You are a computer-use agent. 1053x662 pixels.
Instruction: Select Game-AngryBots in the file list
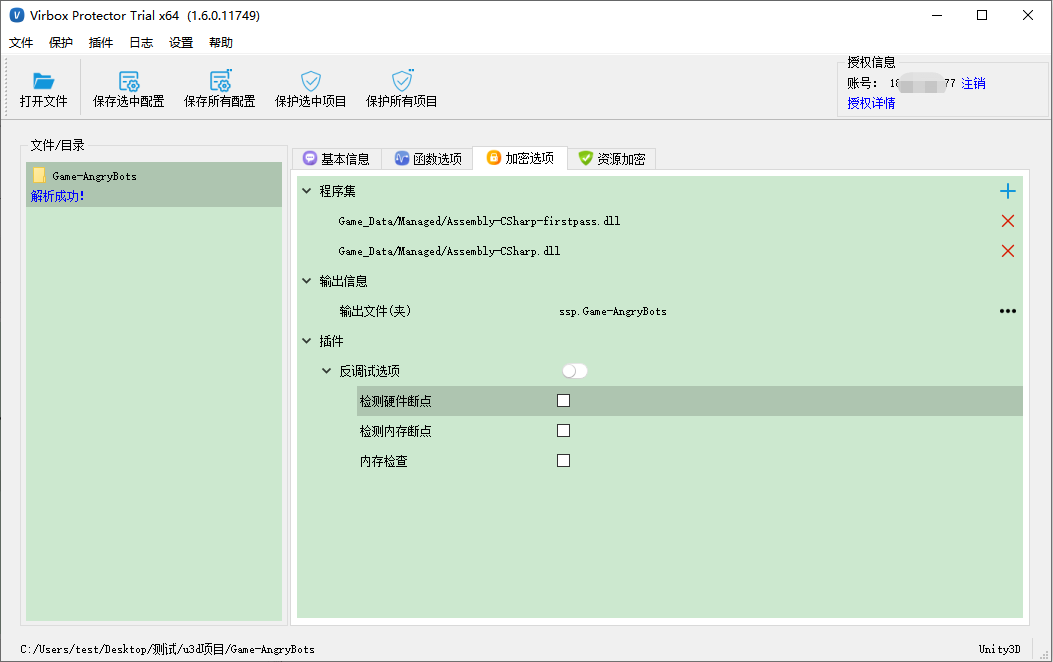click(154, 184)
